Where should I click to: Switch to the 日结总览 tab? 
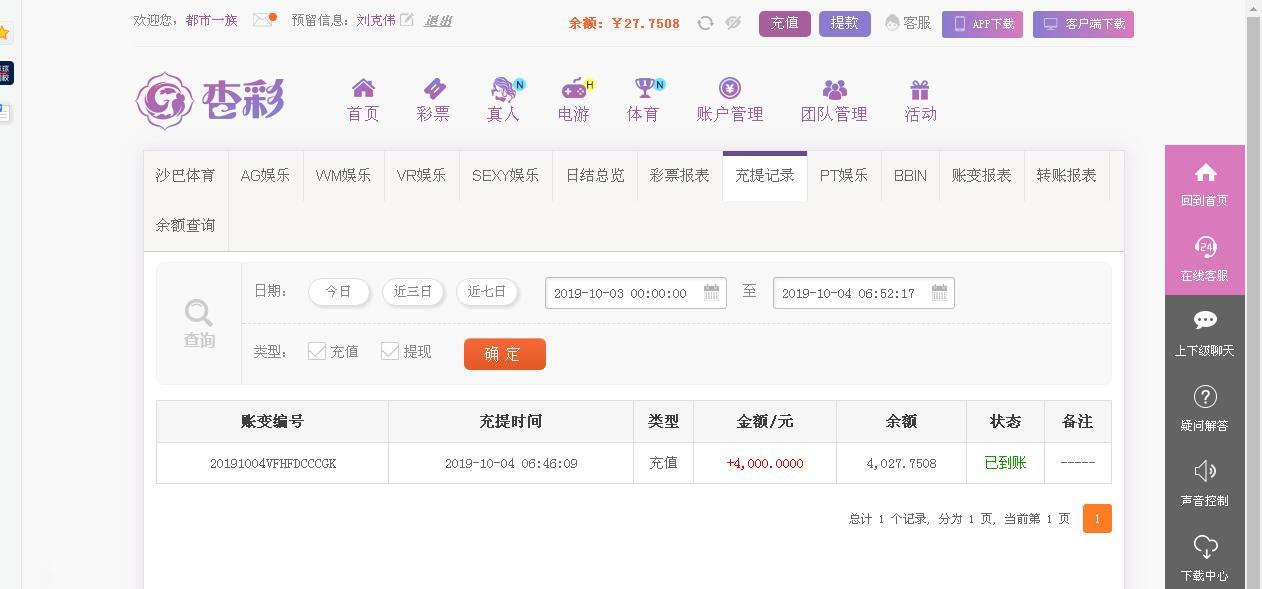[595, 175]
